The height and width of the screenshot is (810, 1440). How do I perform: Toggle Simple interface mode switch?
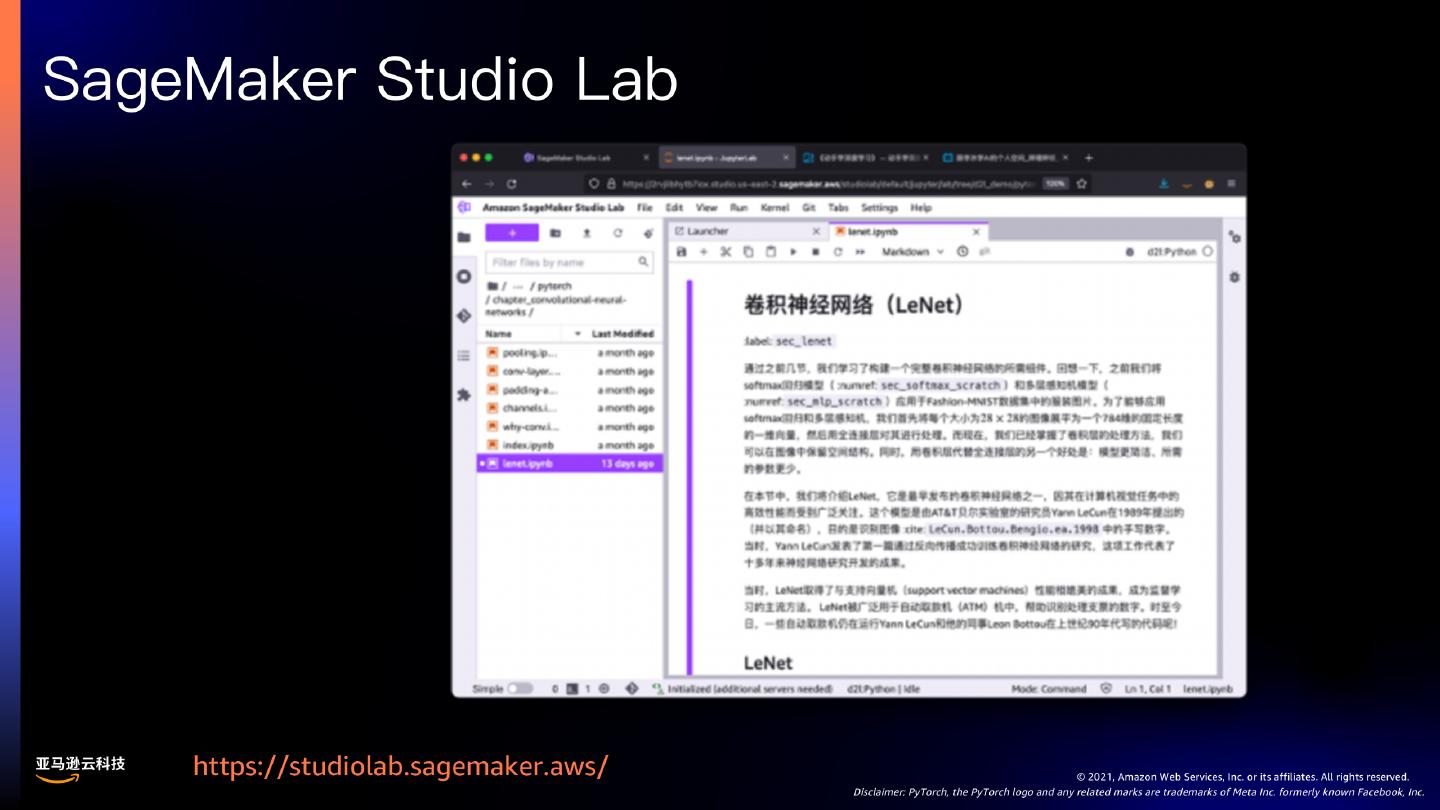[520, 689]
